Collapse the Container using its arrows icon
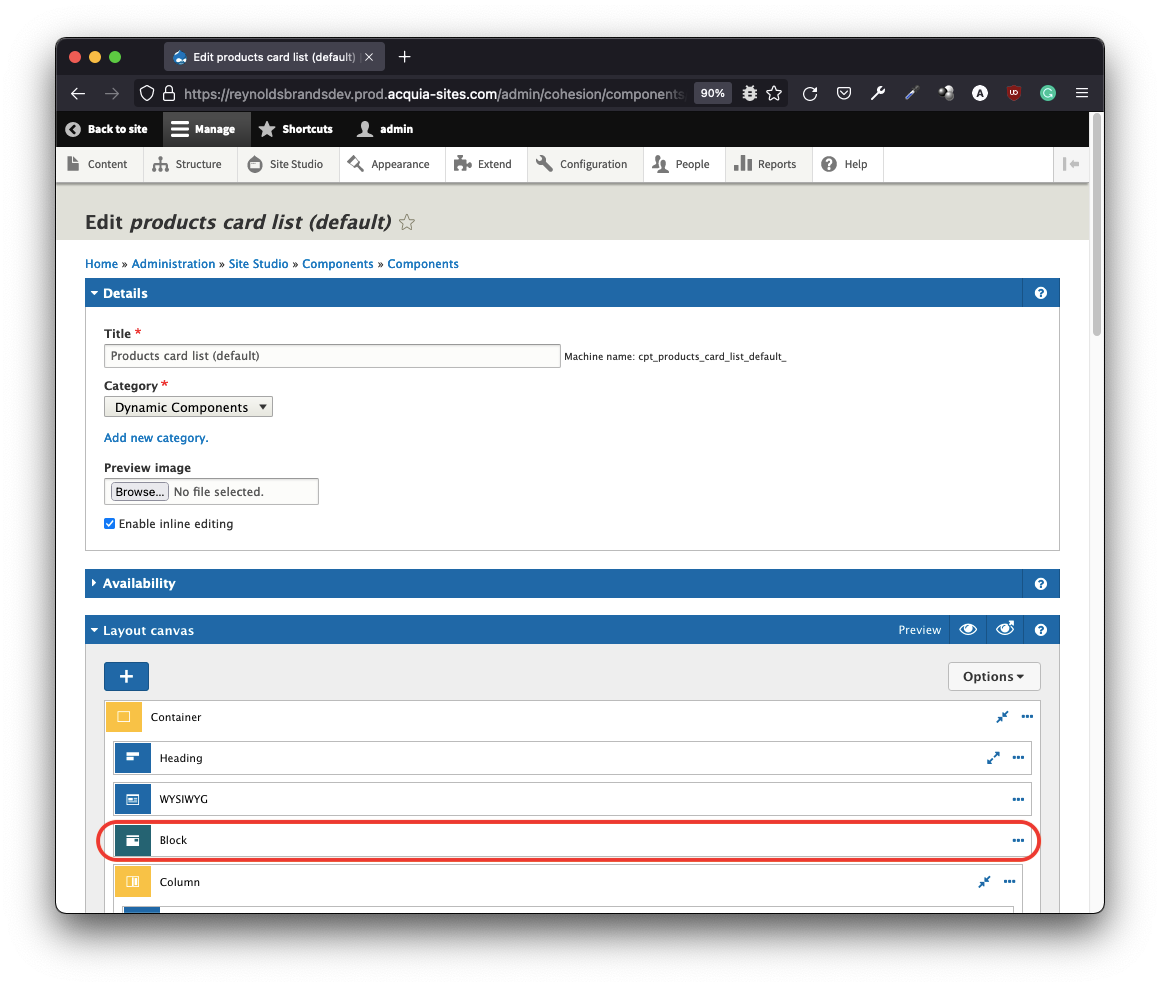 pyautogui.click(x=1002, y=717)
